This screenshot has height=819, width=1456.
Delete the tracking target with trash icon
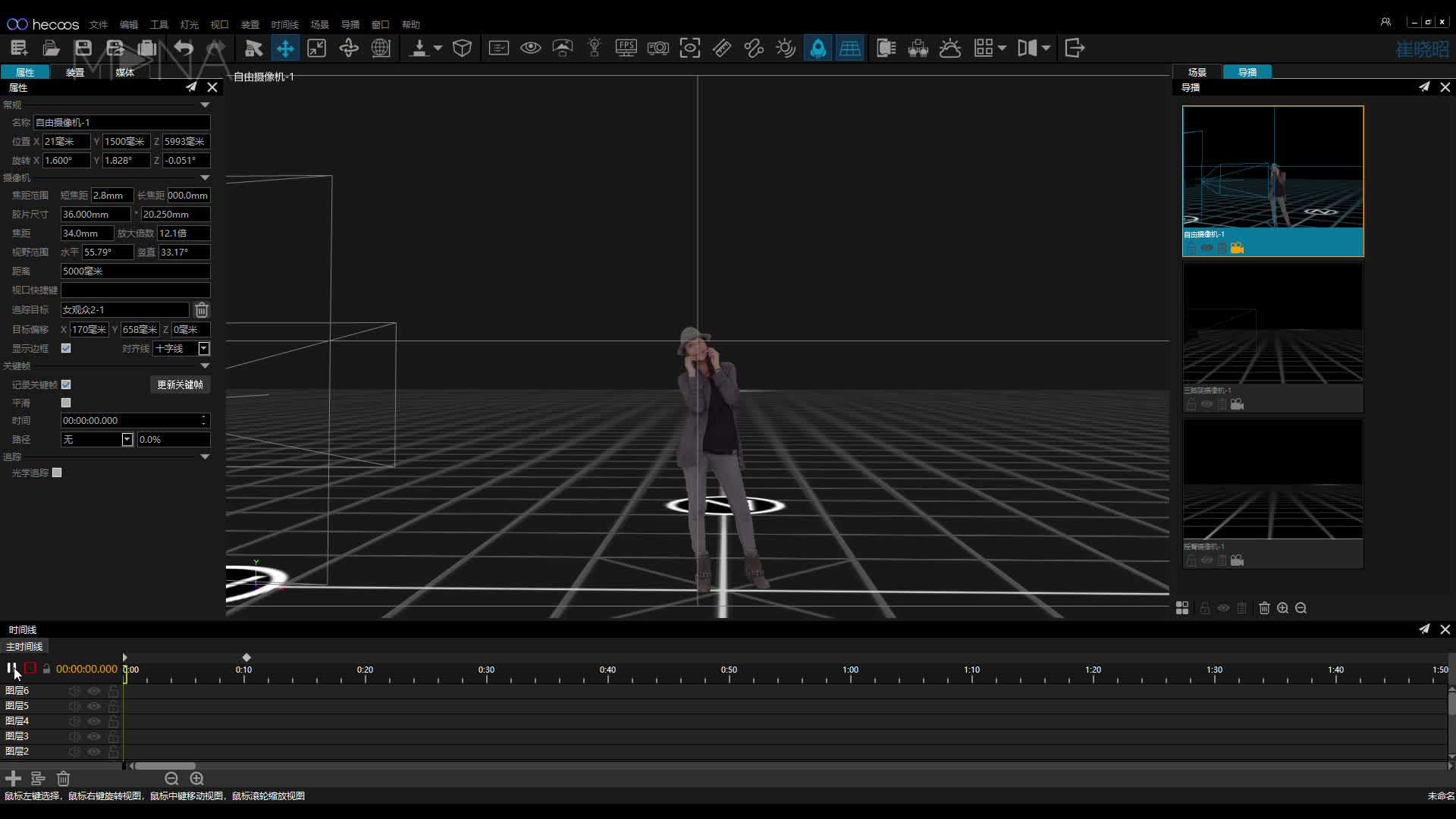[x=201, y=310]
